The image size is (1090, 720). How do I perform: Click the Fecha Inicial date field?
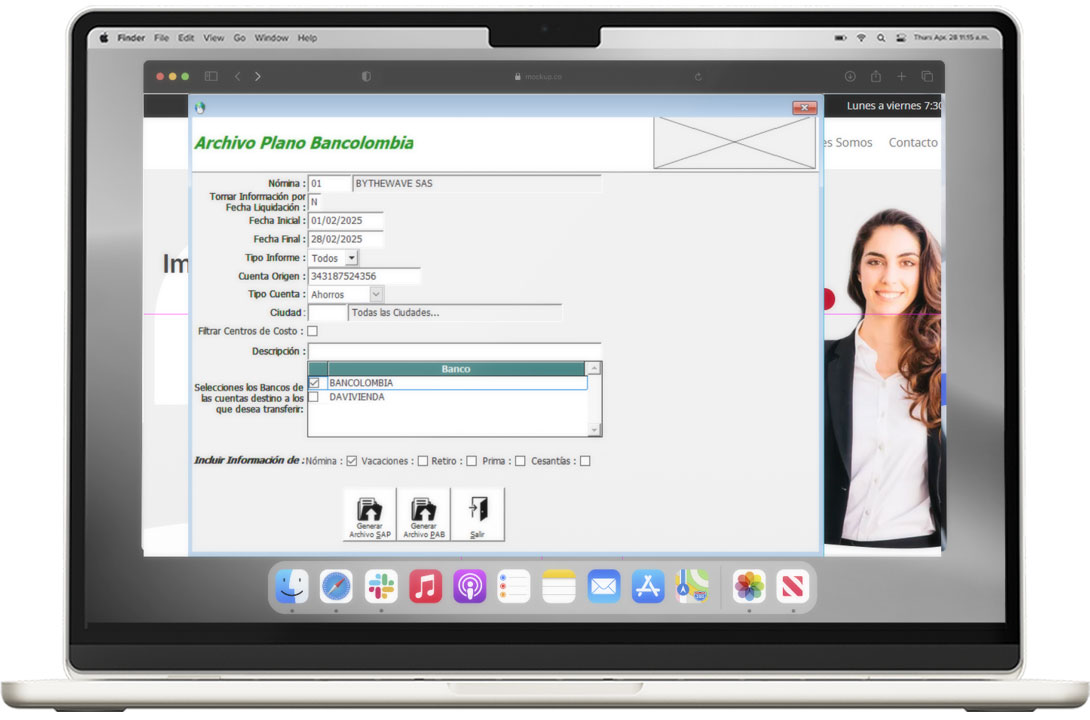345,220
